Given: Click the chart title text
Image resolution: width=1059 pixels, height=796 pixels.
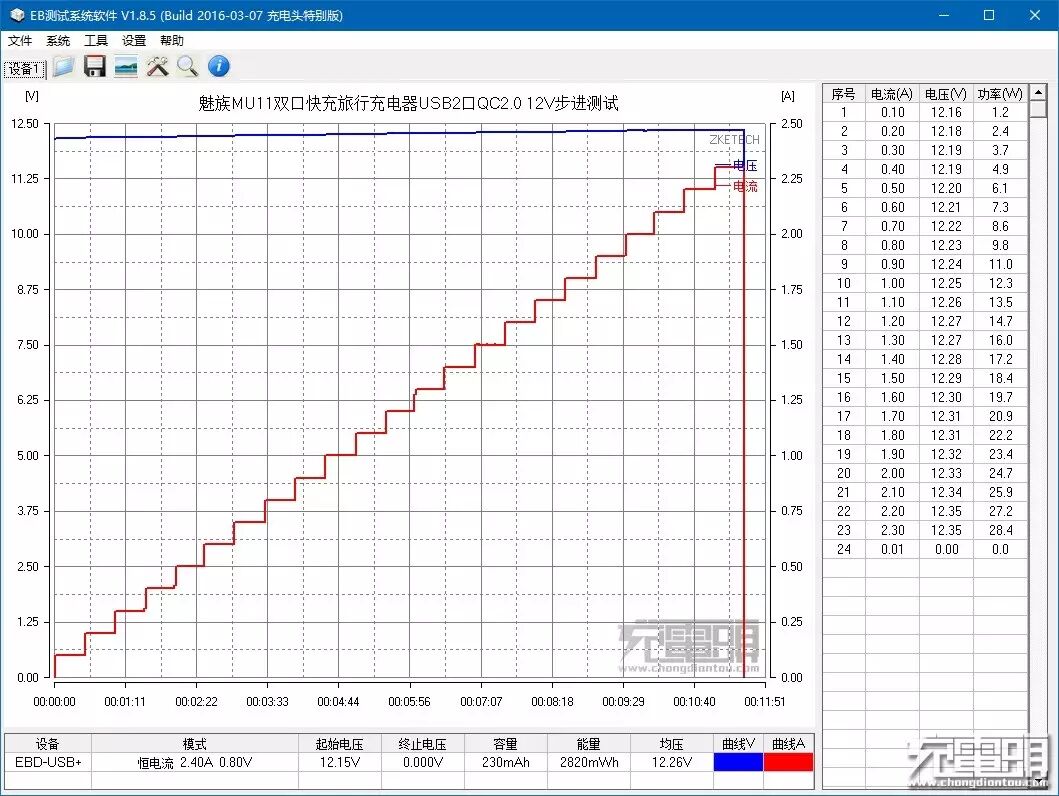Looking at the screenshot, I should point(409,103).
